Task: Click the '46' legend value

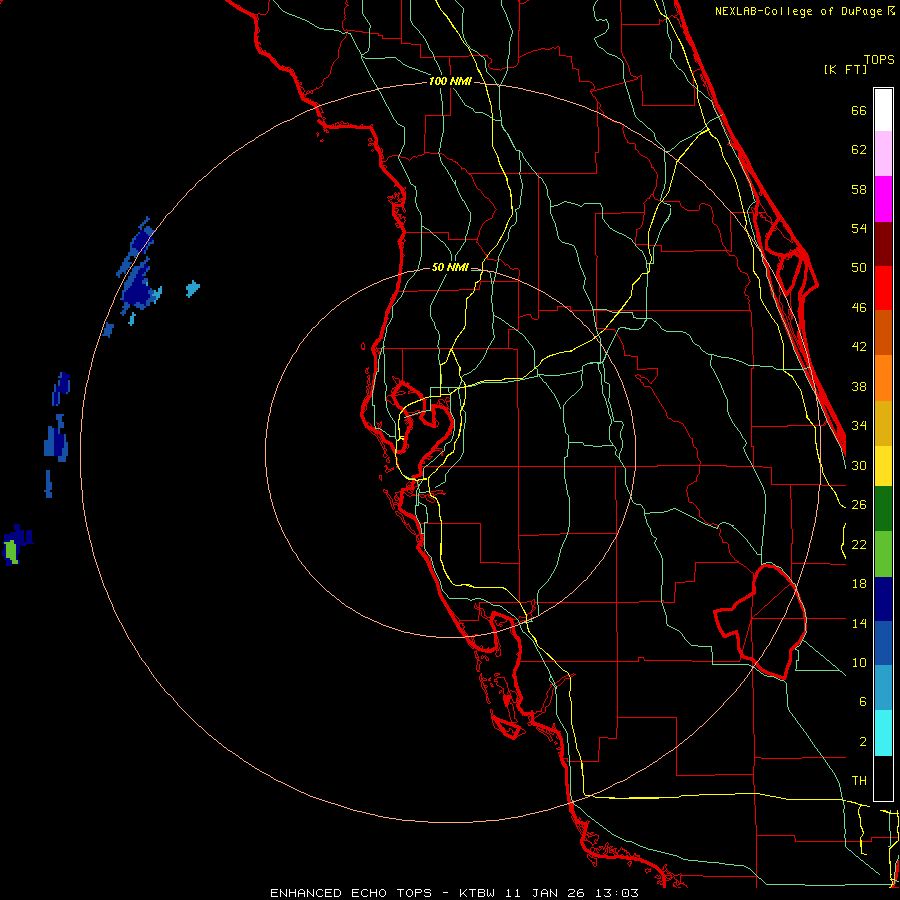Action: coord(859,308)
